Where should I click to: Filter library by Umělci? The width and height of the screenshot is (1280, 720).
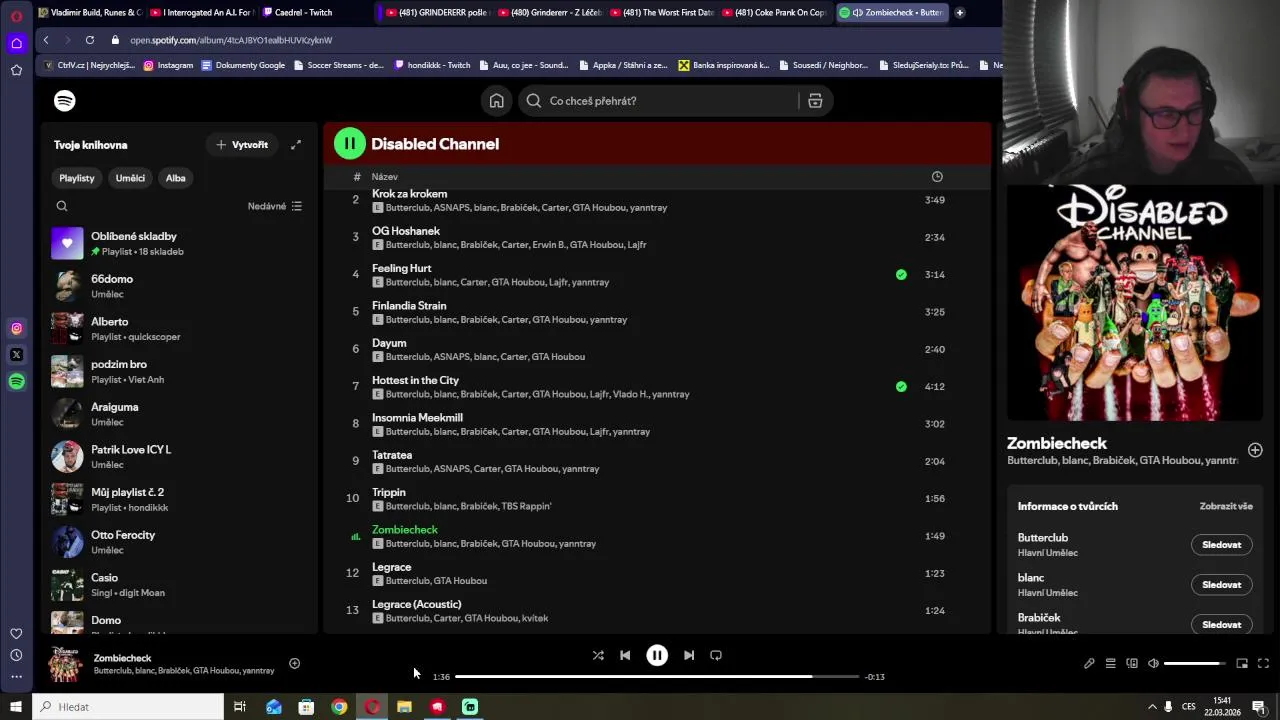pos(130,178)
